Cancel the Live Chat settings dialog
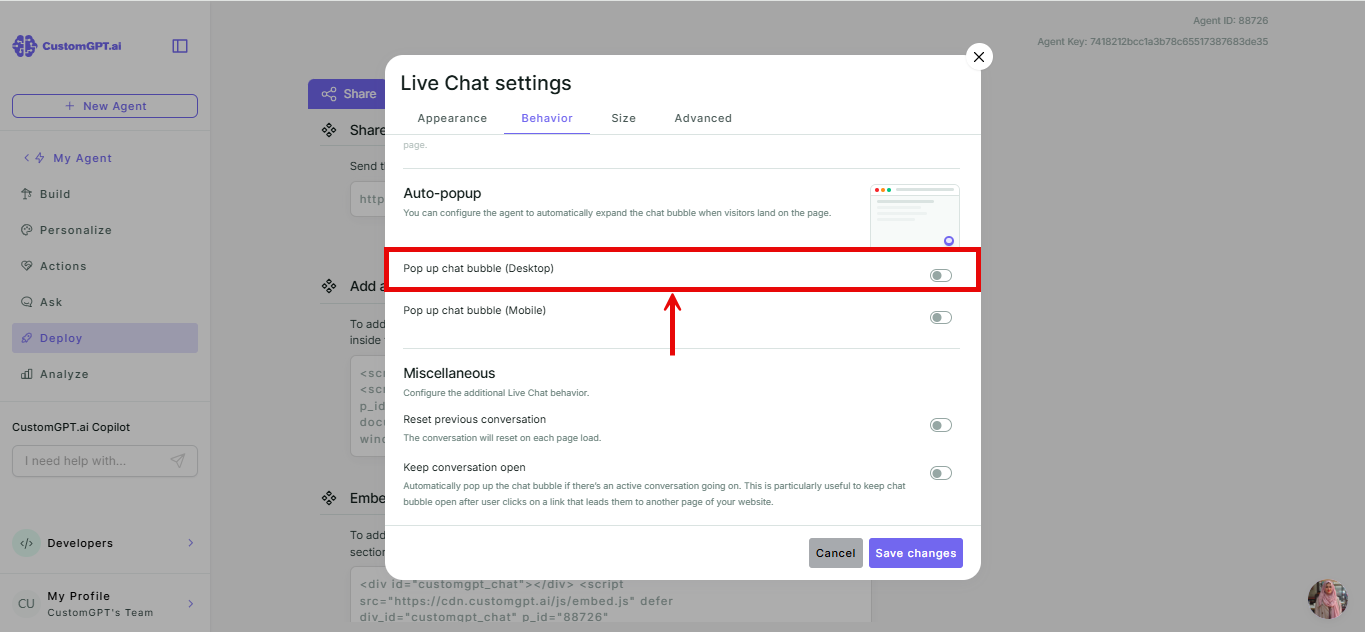Viewport: 1365px width, 632px height. click(836, 553)
